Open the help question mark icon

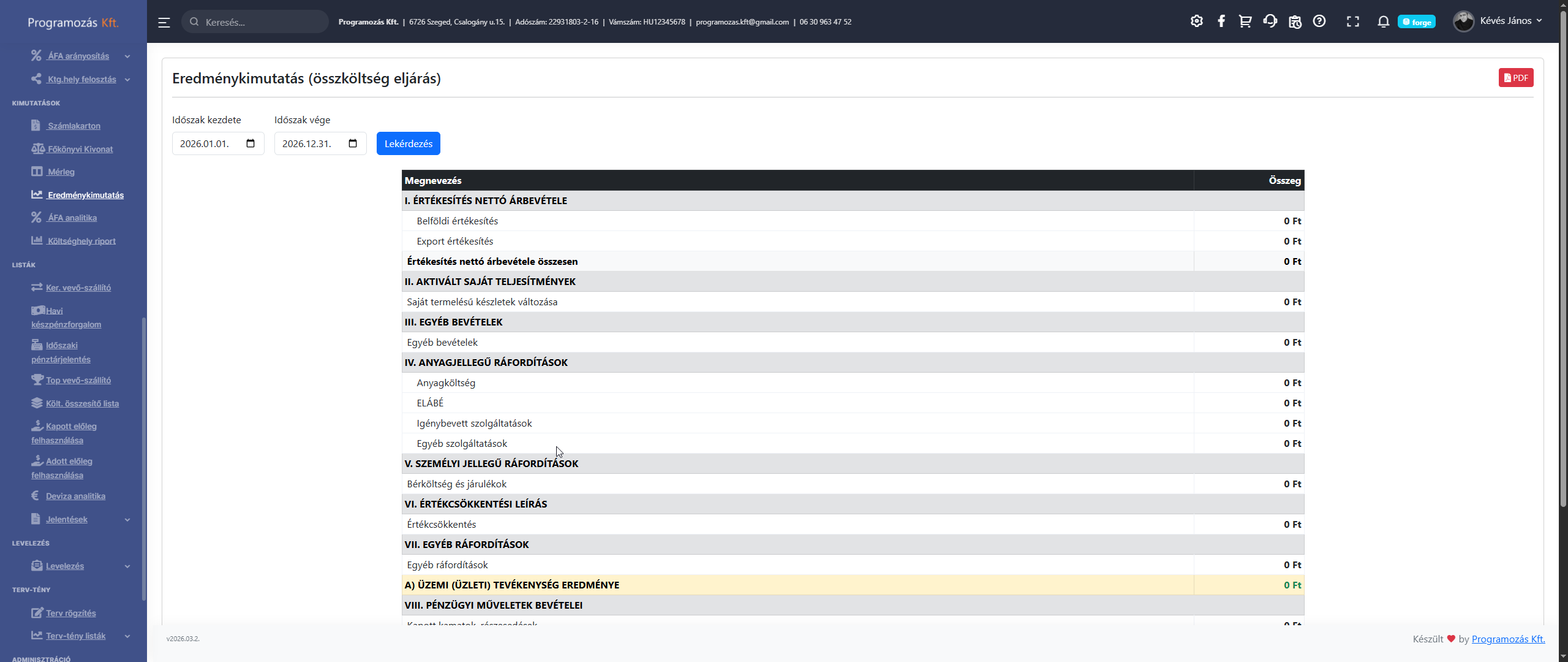(1319, 21)
